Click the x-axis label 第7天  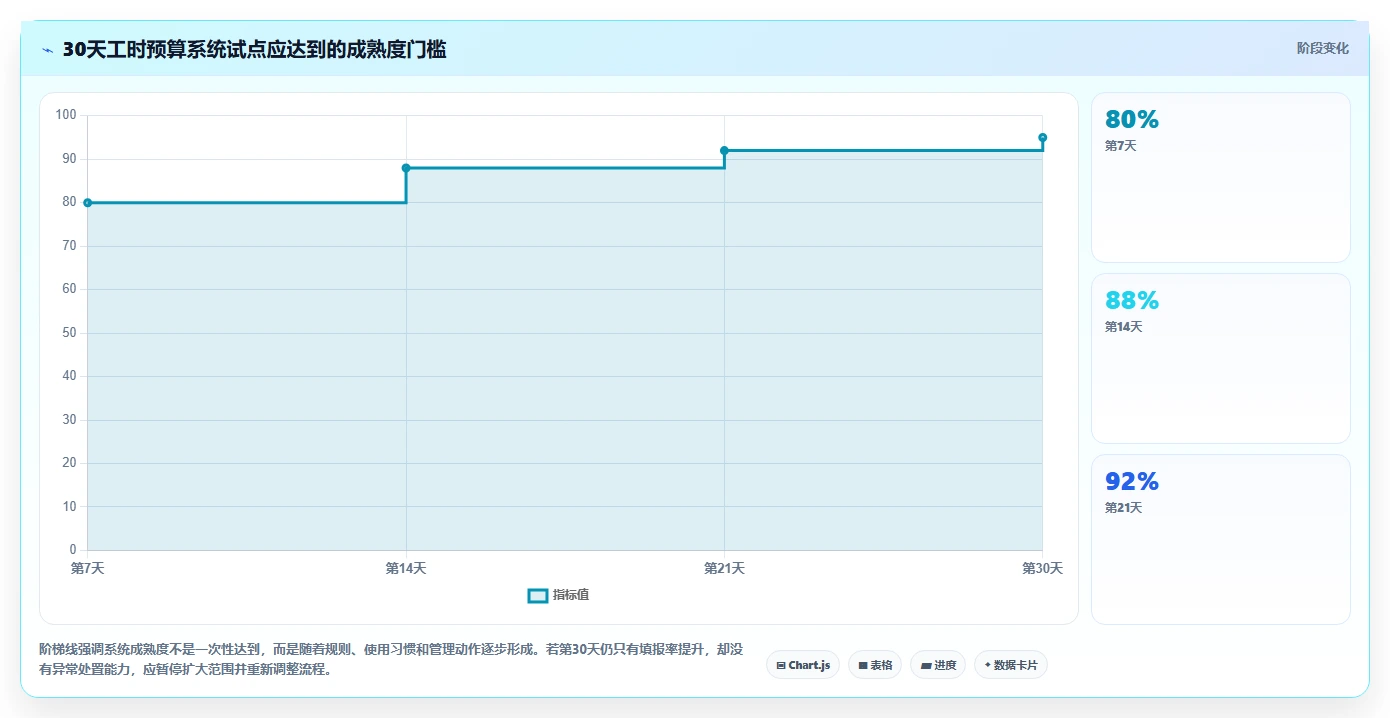[88, 568]
